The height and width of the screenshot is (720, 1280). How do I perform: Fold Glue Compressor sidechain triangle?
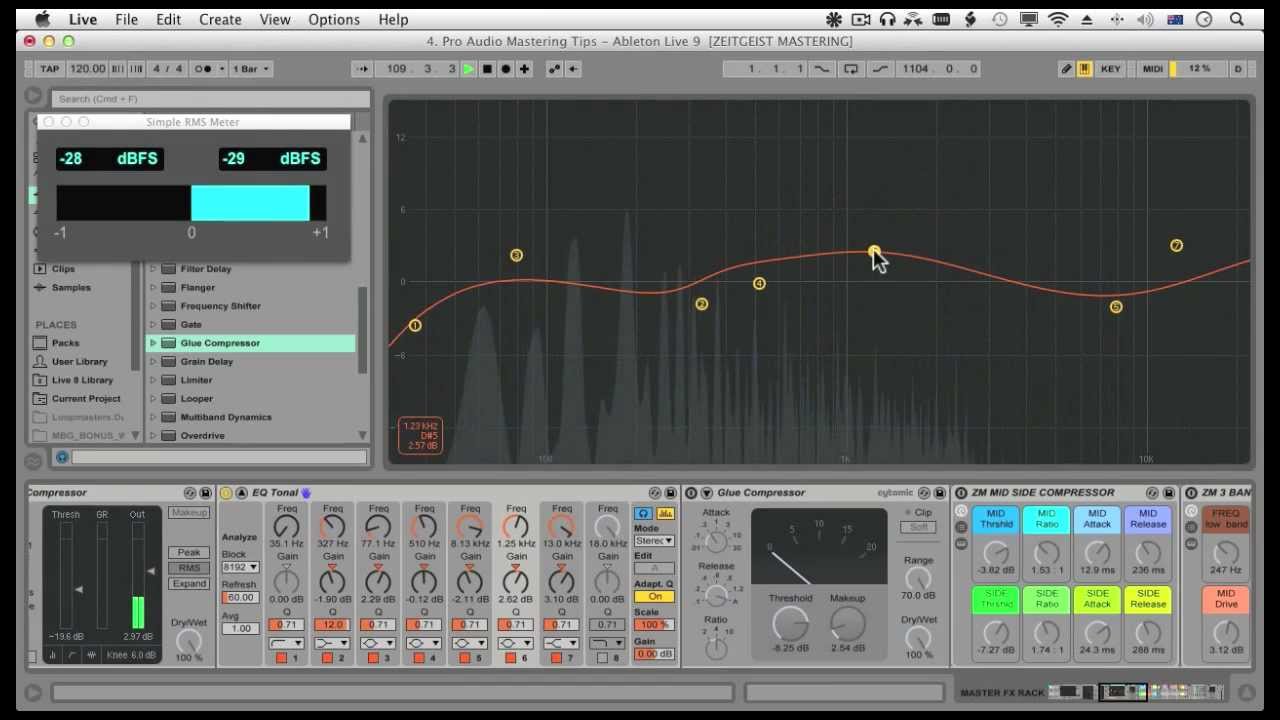coord(706,493)
